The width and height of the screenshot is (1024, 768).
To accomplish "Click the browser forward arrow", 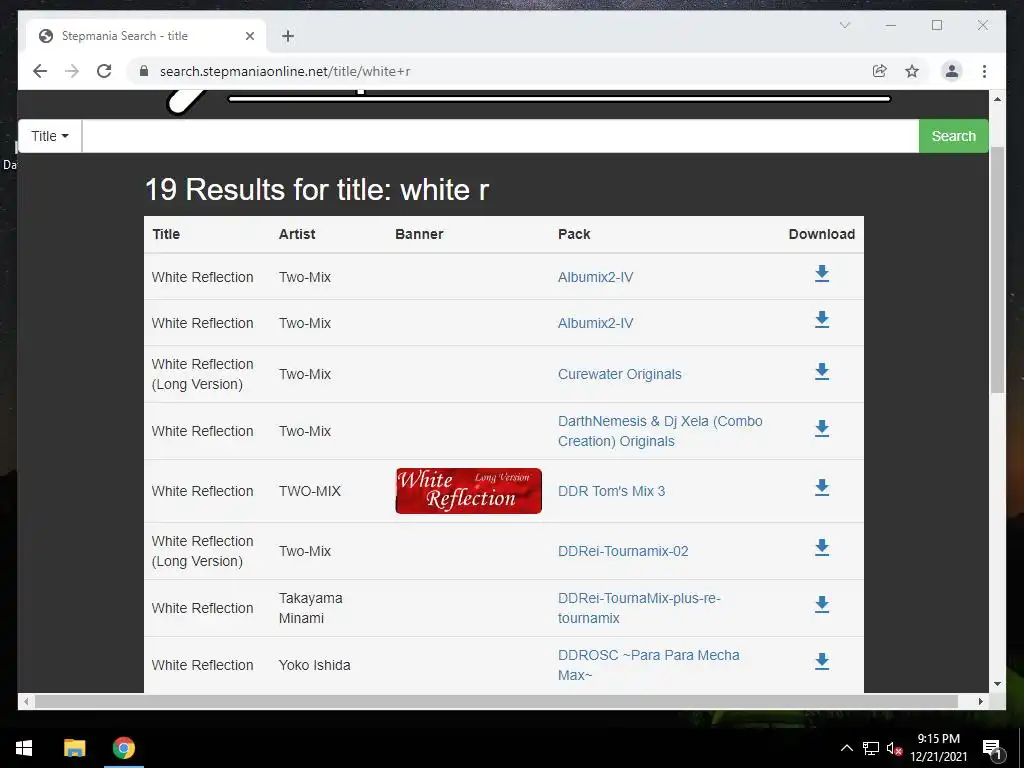I will [x=72, y=71].
